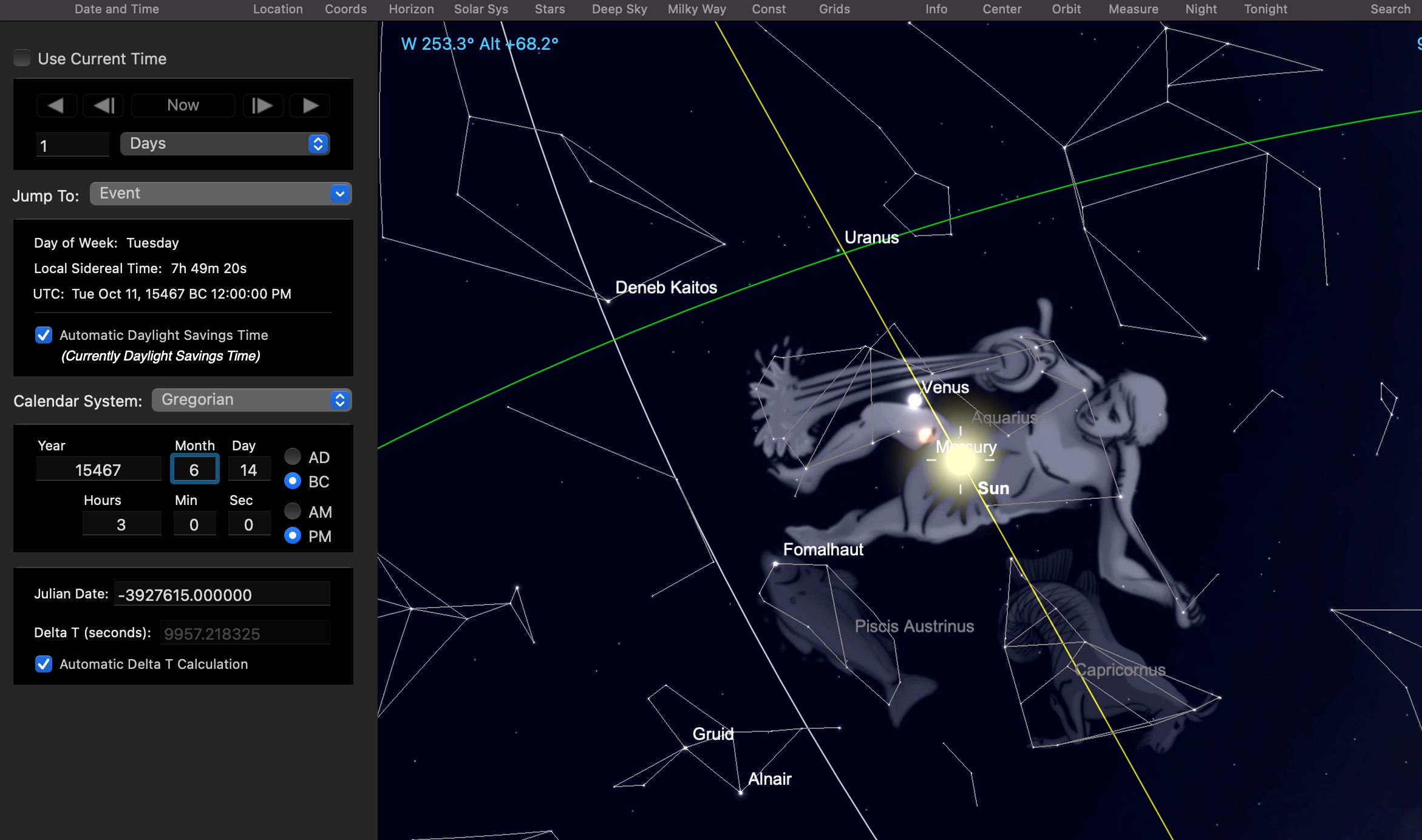Click the Now button
This screenshot has width=1422, height=840.
point(183,106)
